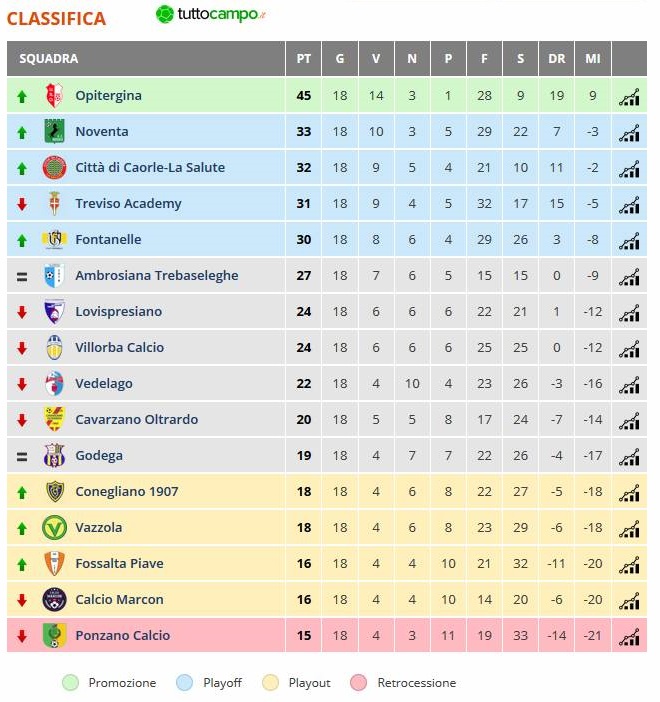Open the Cavarzano Oltrardo team link

[x=137, y=419]
